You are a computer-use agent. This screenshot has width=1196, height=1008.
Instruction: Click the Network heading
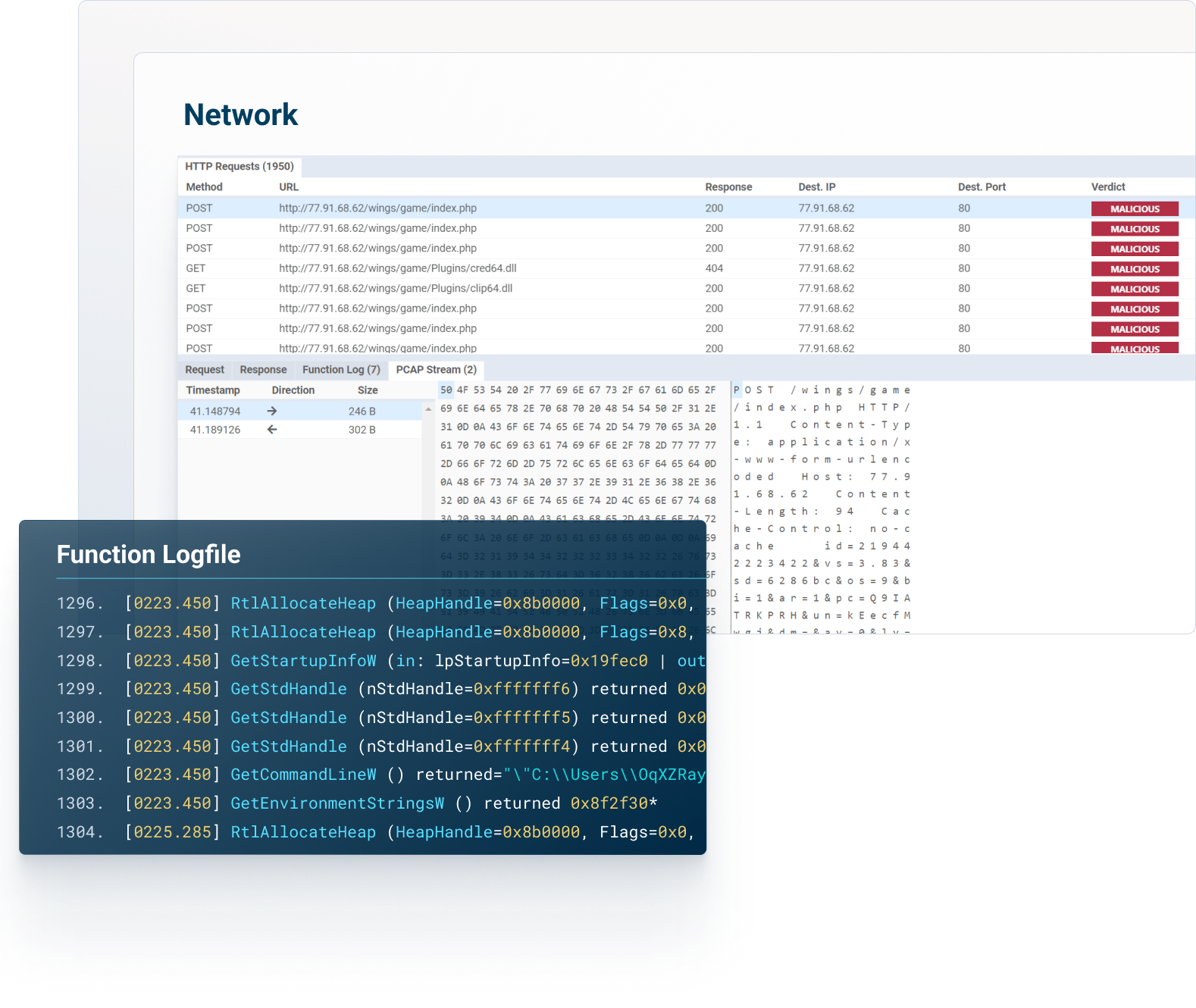click(241, 115)
